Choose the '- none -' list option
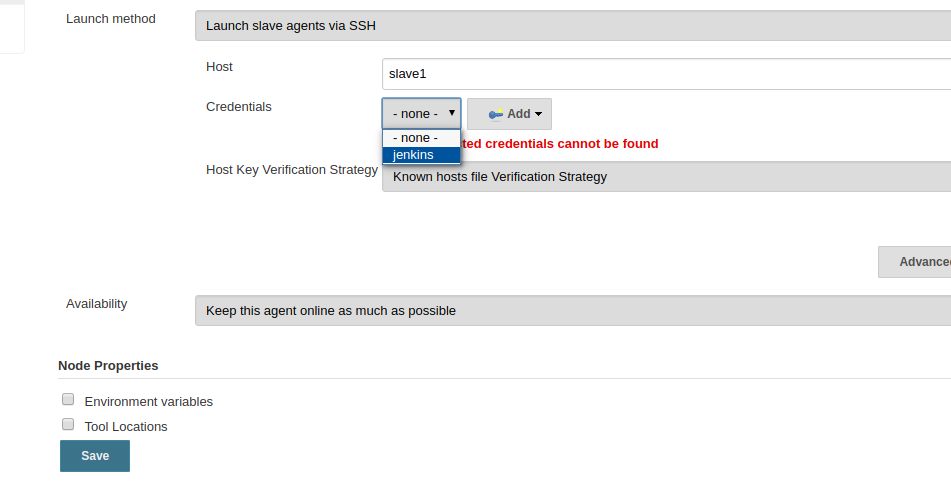Viewport: 951px width, 499px height. [421, 138]
